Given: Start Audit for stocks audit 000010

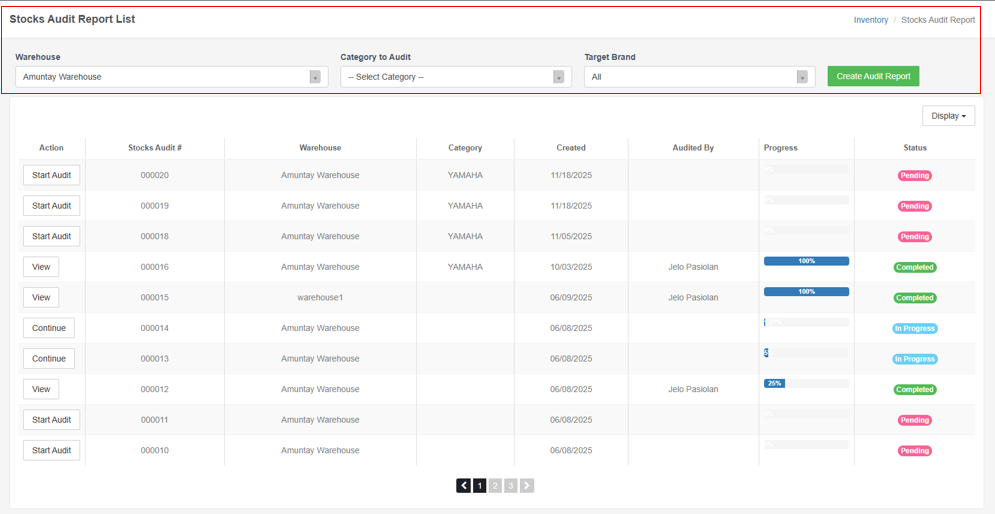Looking at the screenshot, I should point(51,451).
